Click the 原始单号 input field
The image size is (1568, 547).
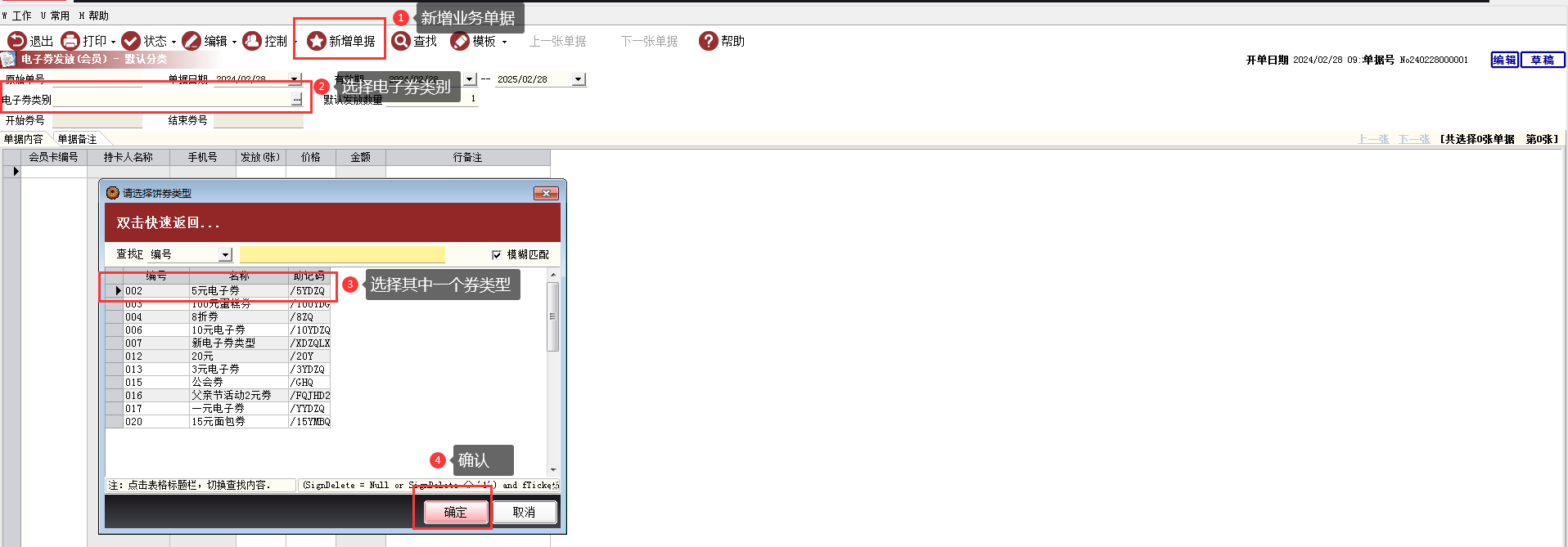97,79
